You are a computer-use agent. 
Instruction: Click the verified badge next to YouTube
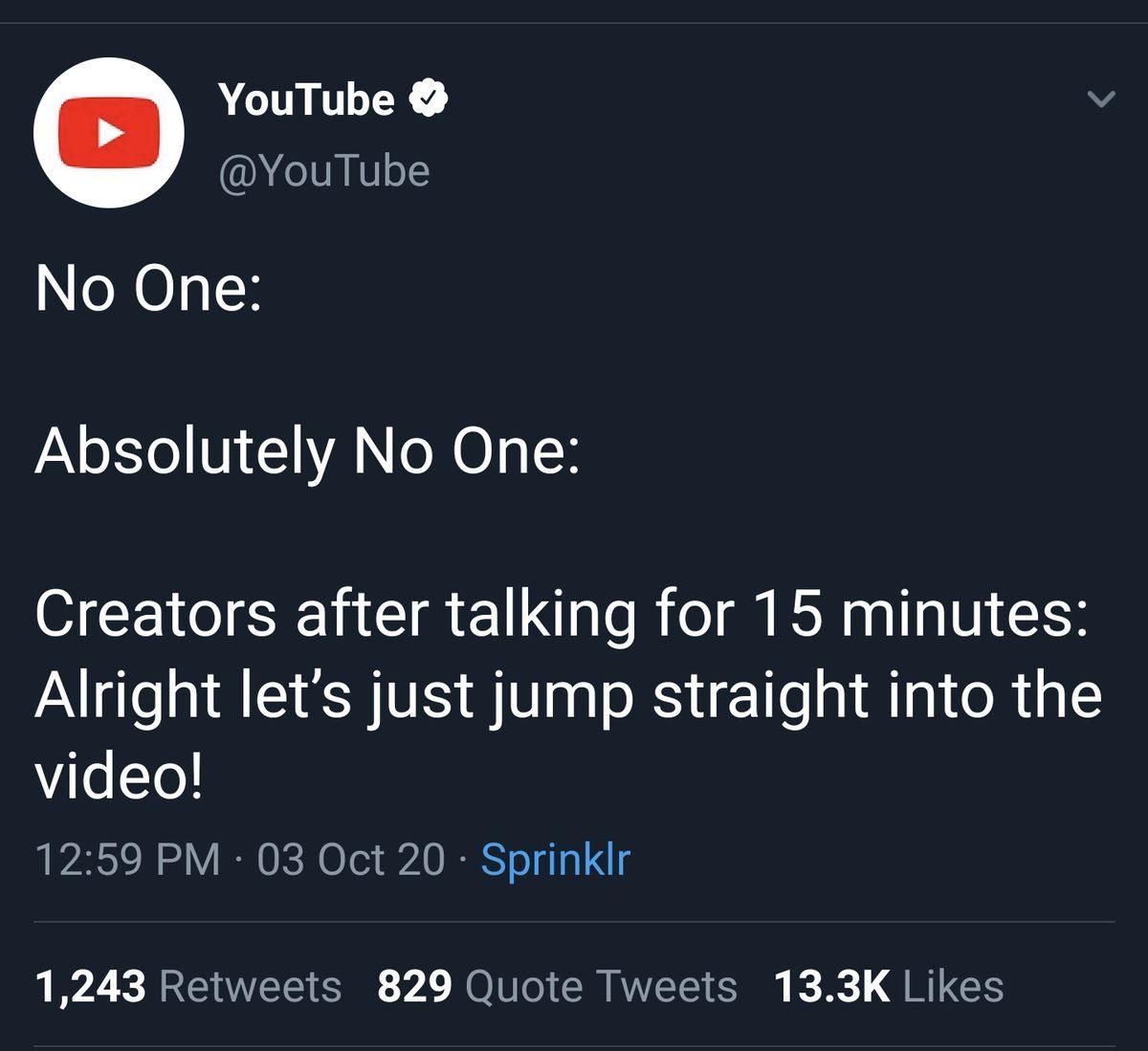430,96
